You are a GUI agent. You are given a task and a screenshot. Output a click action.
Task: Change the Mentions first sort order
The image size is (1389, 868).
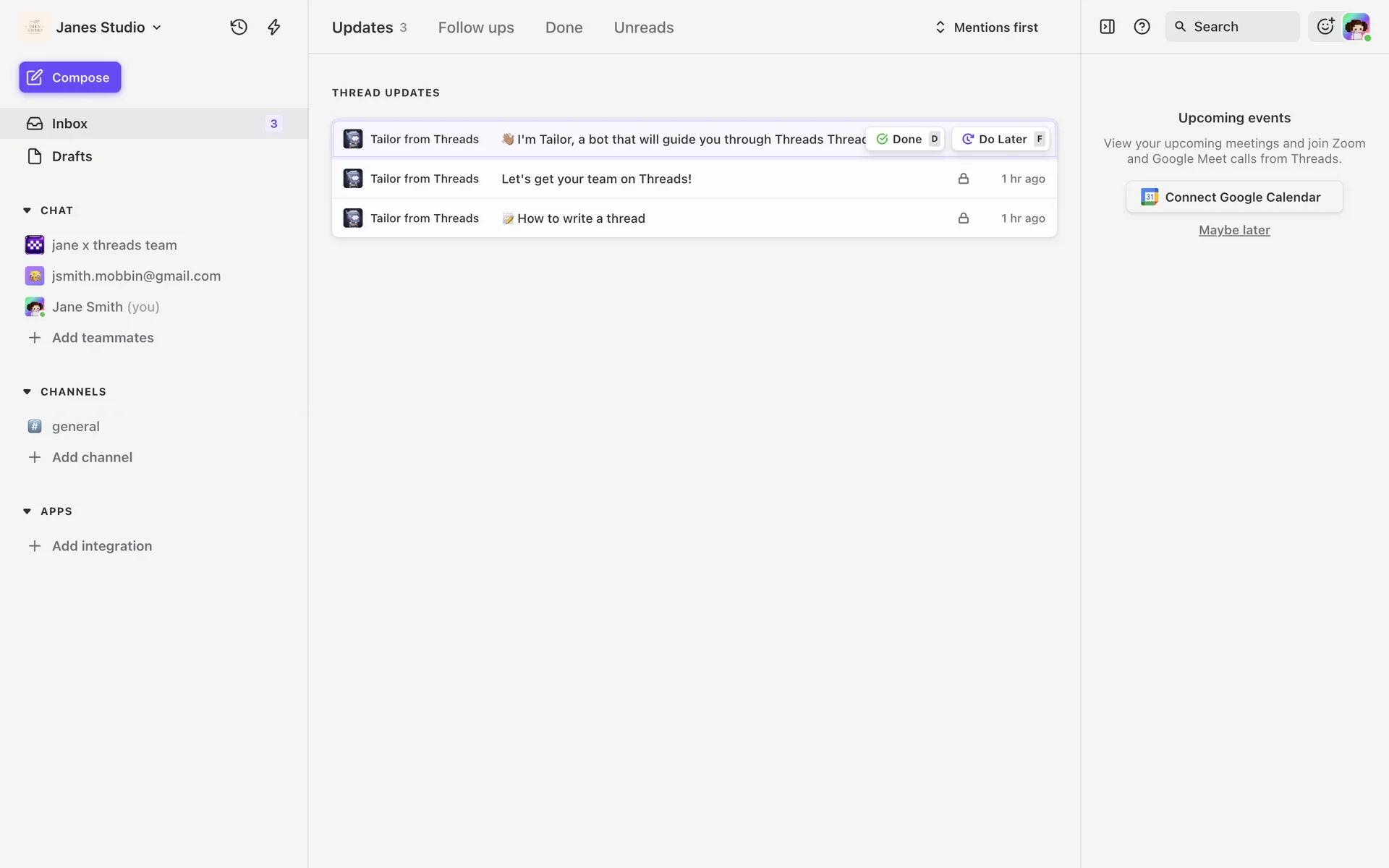click(x=987, y=27)
